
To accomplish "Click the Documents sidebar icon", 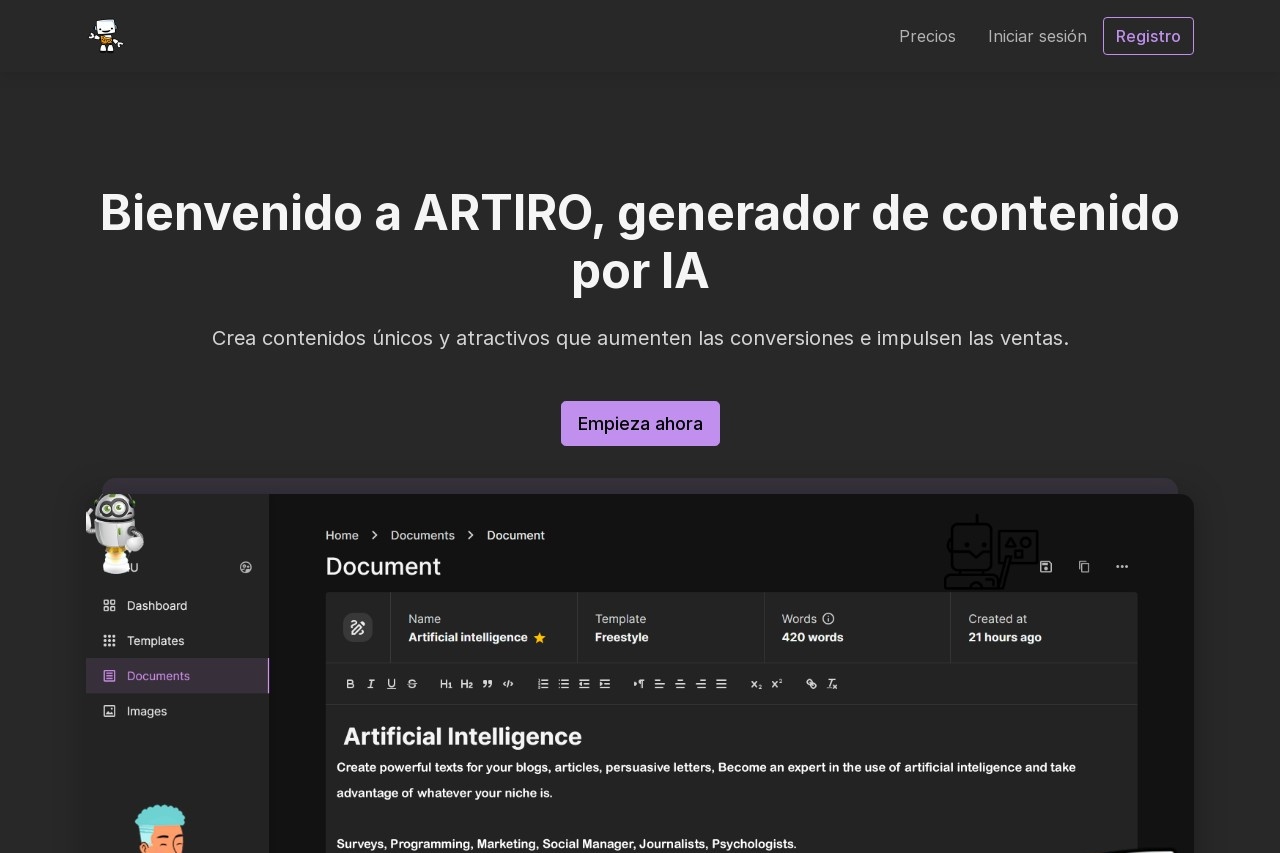I will click(x=109, y=676).
